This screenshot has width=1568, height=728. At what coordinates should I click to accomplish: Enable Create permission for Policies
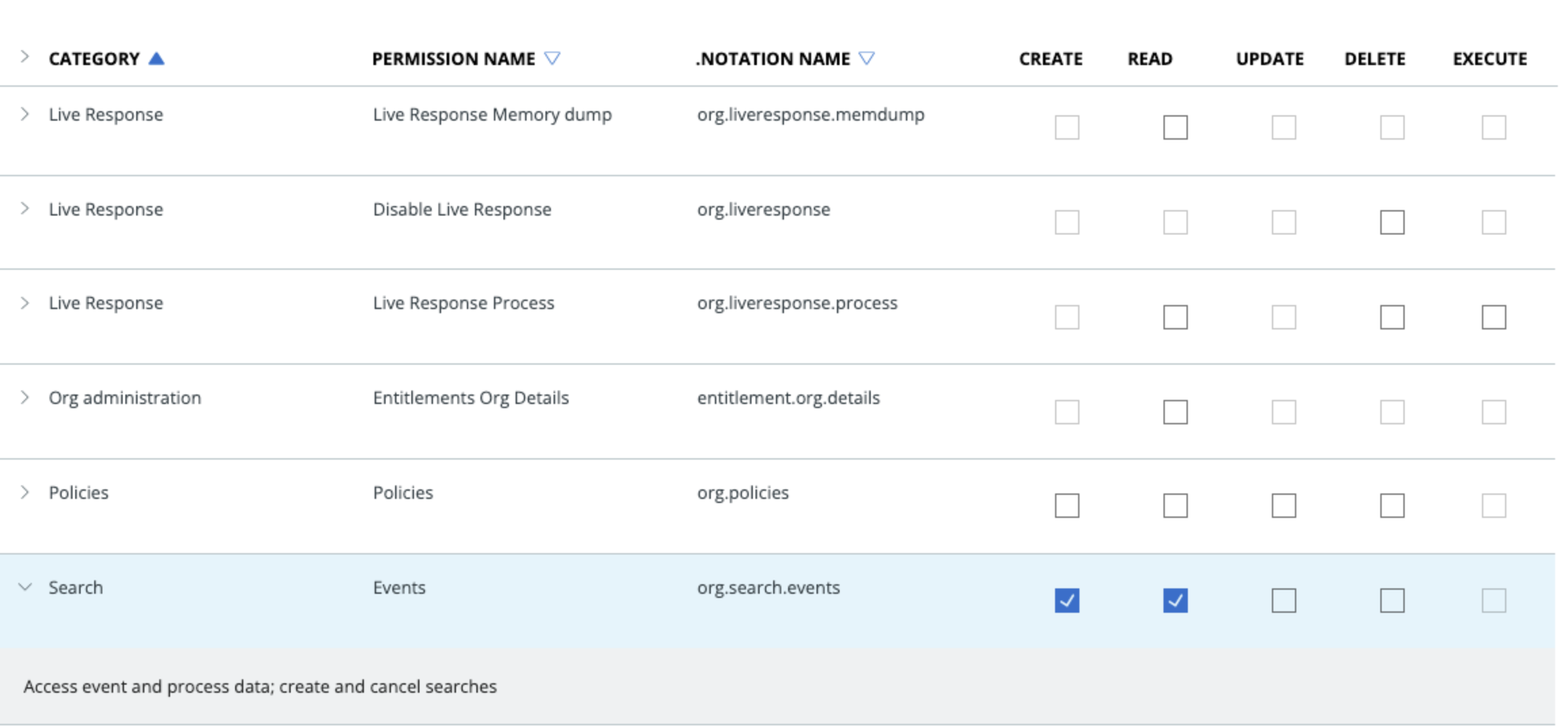click(1067, 506)
